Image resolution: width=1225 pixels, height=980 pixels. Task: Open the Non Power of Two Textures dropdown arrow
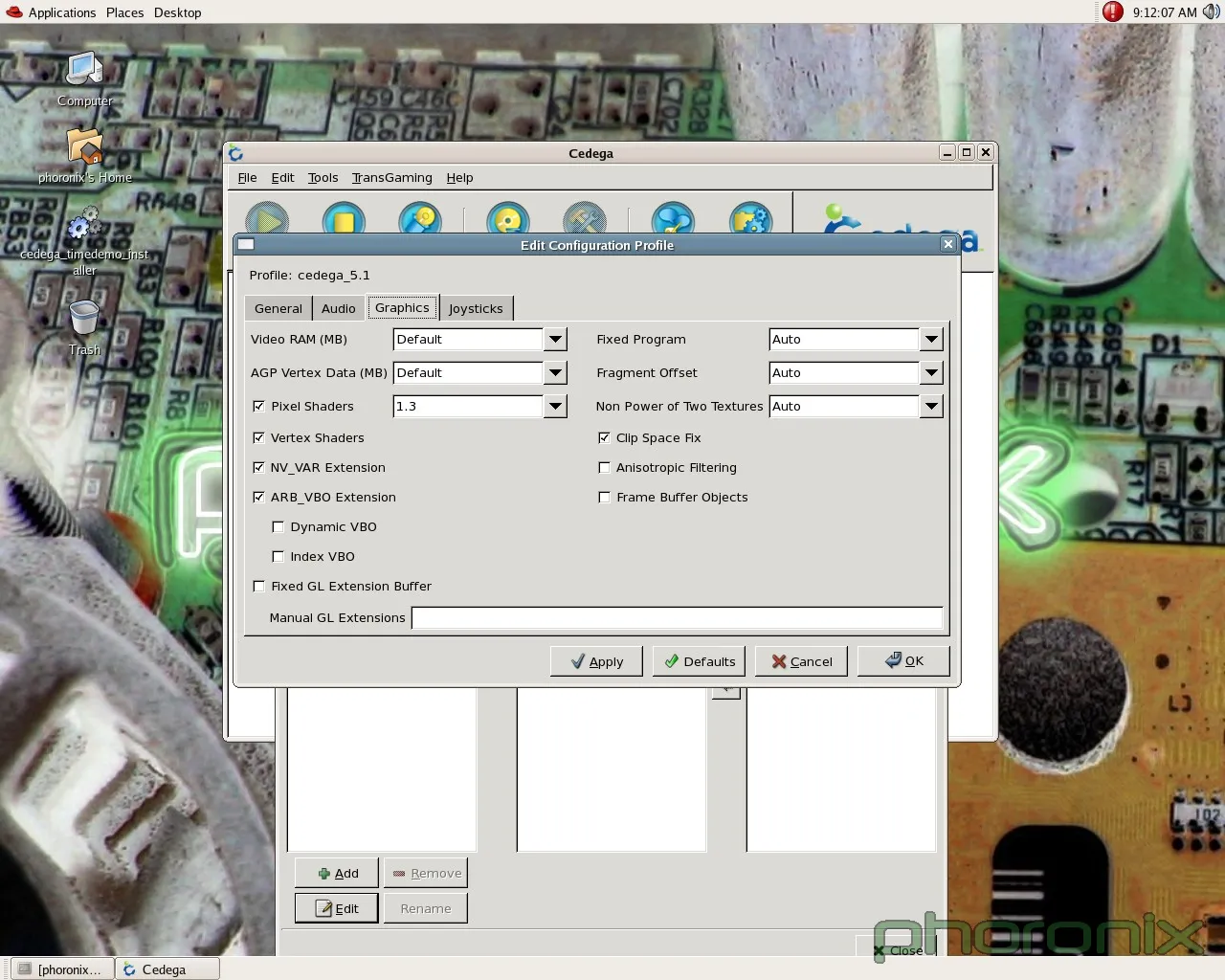click(931, 406)
